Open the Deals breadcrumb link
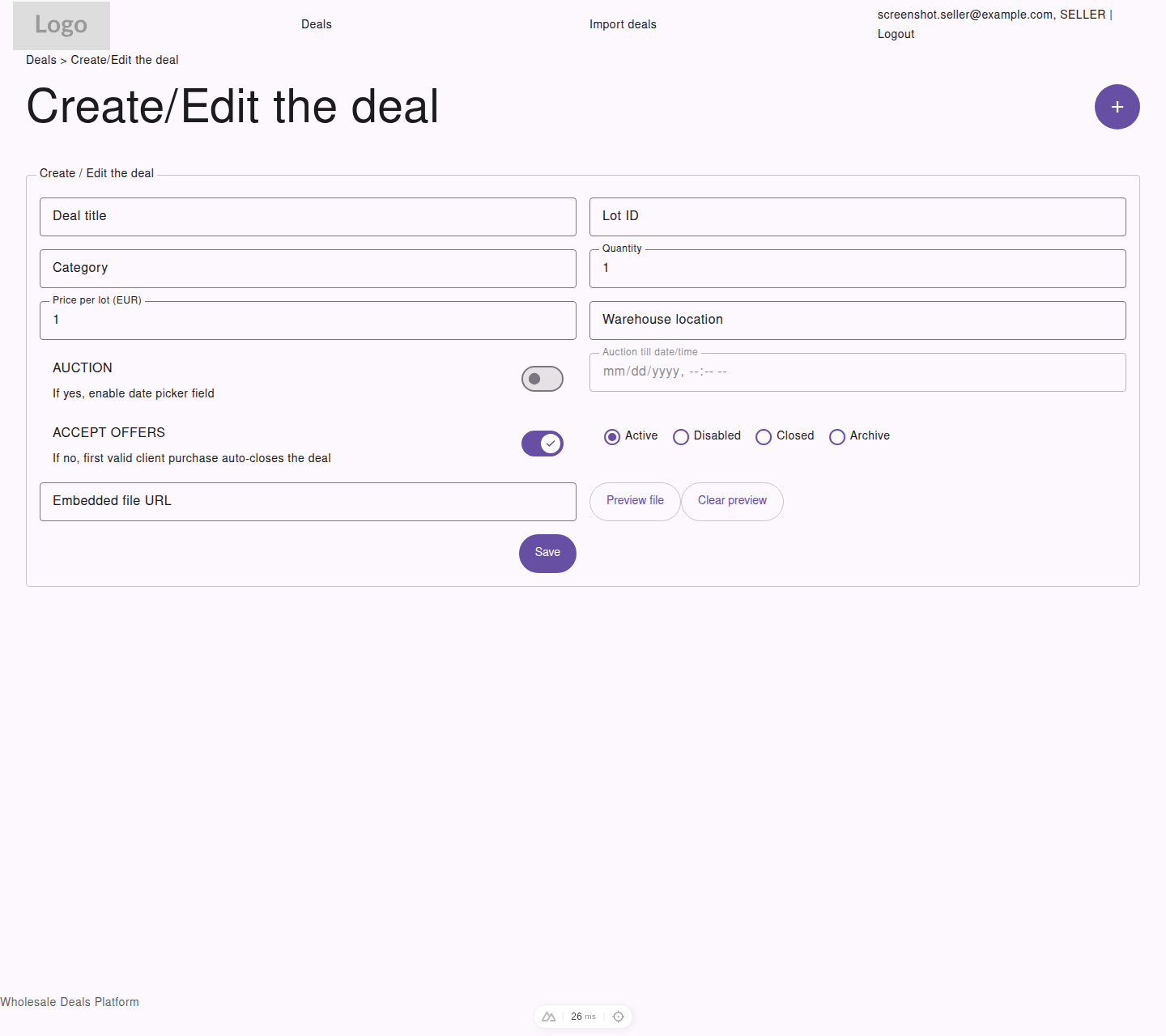Viewport: 1166px width, 1036px height. coord(40,59)
